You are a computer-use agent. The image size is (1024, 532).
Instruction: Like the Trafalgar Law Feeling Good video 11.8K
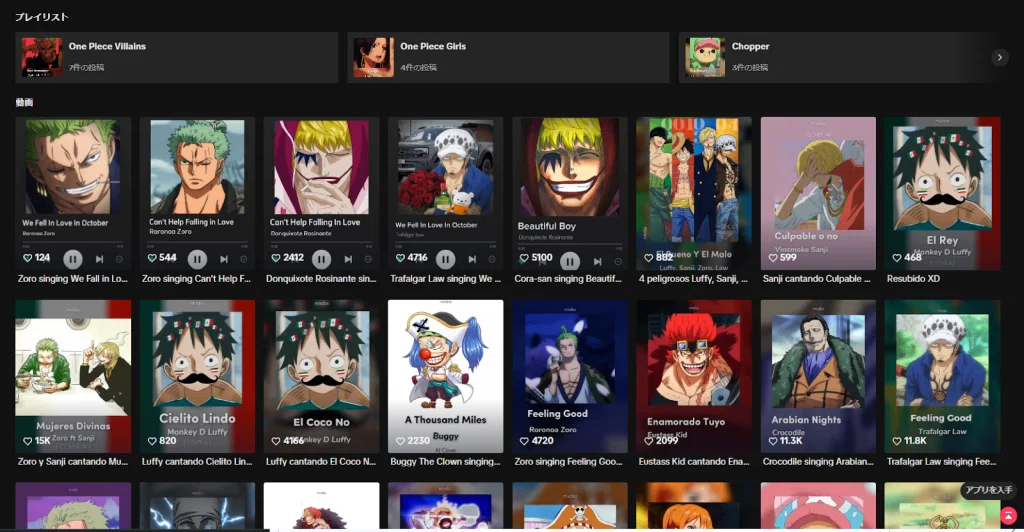pyautogui.click(x=897, y=441)
